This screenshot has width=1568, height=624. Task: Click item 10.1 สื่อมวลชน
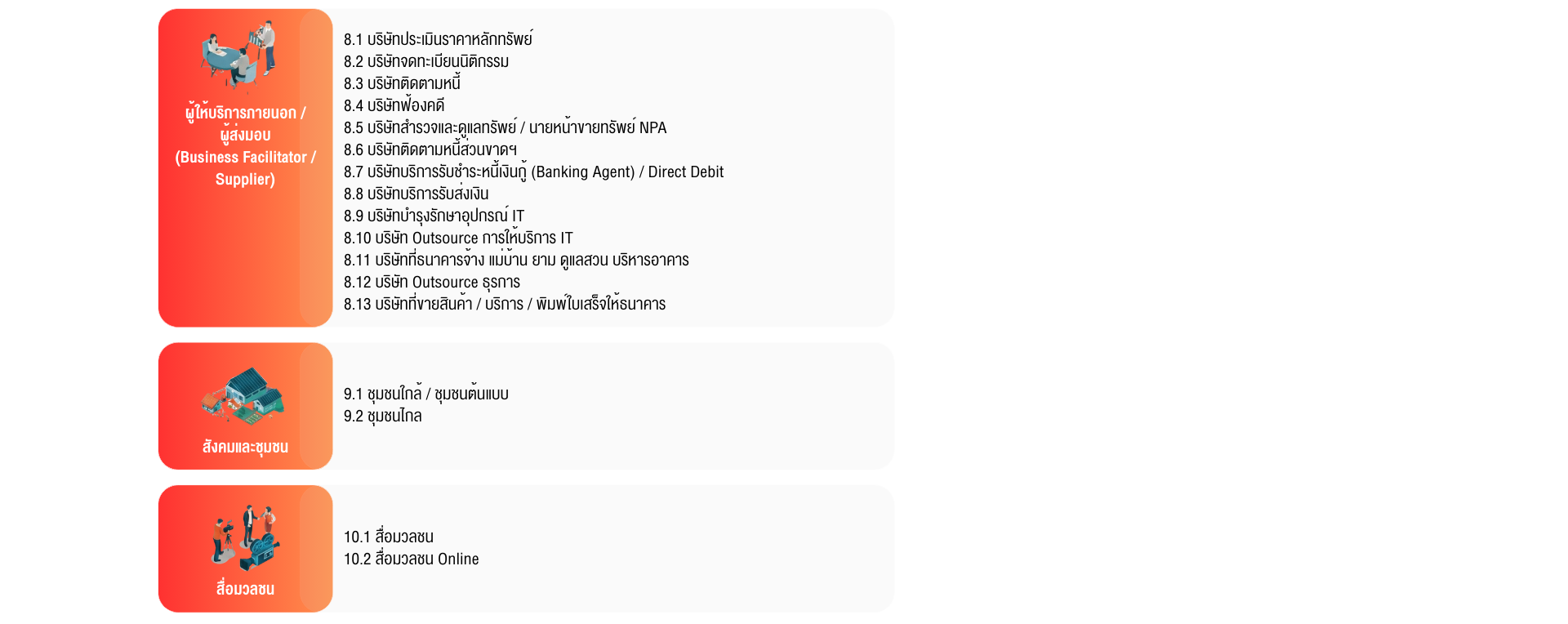pos(388,537)
